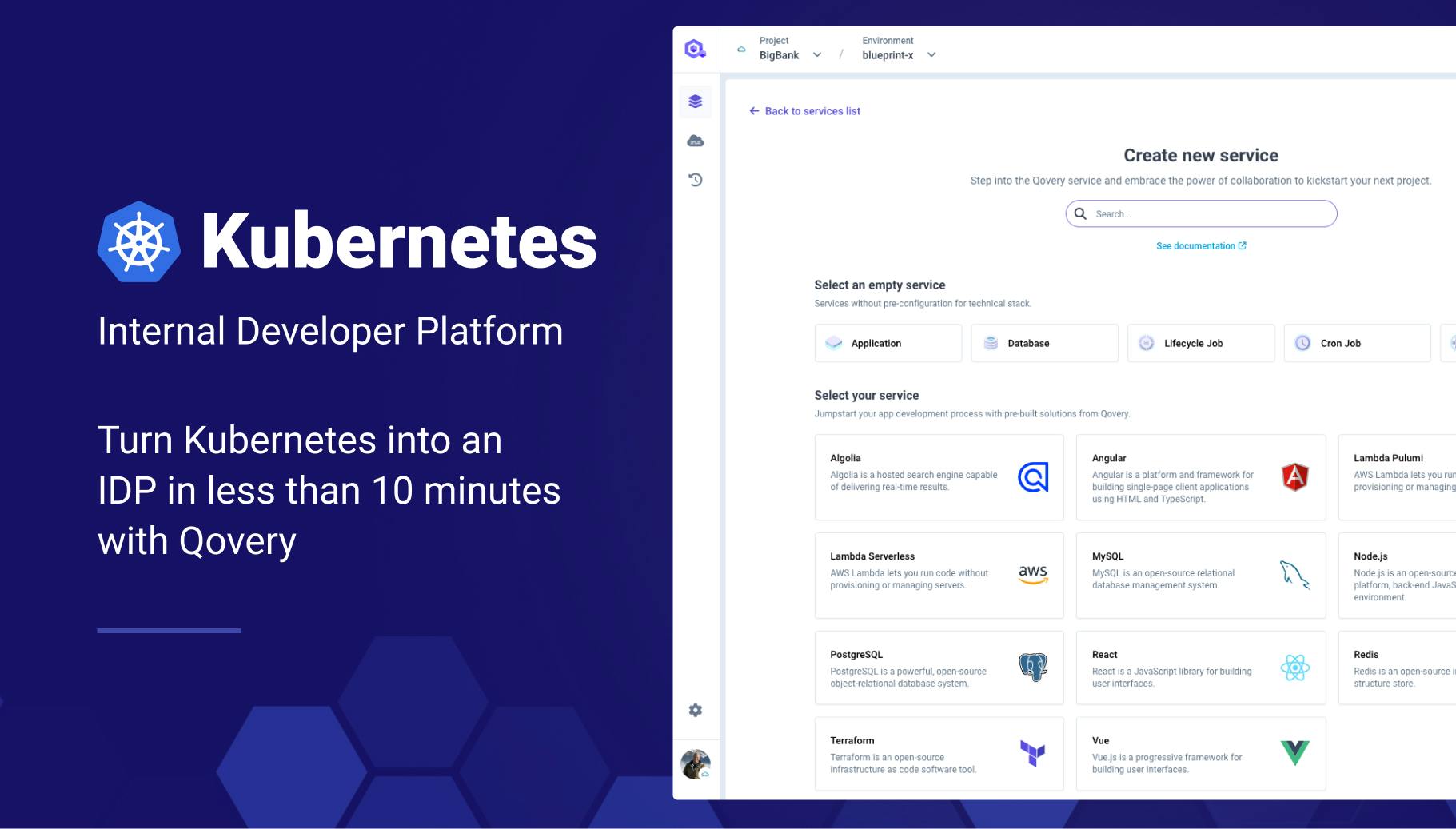Click Back to services list

[805, 111]
